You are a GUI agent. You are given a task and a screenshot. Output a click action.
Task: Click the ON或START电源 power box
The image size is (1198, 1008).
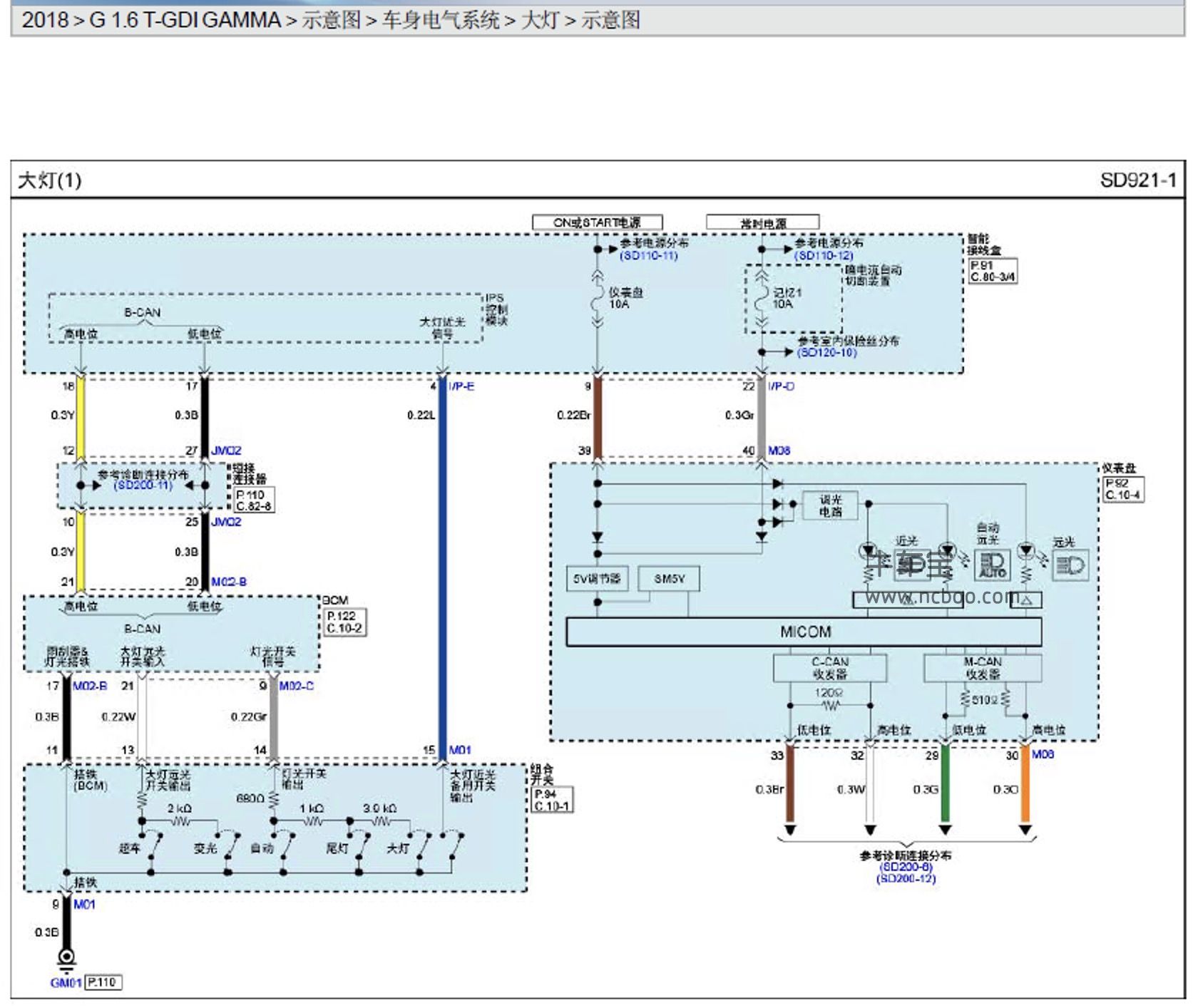pos(597,222)
